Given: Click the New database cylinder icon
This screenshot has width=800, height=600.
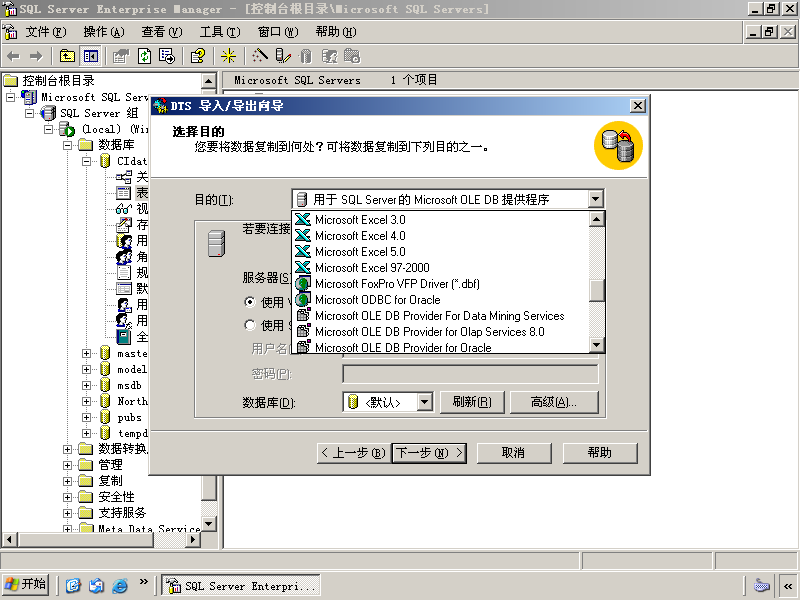Looking at the screenshot, I should (306, 56).
